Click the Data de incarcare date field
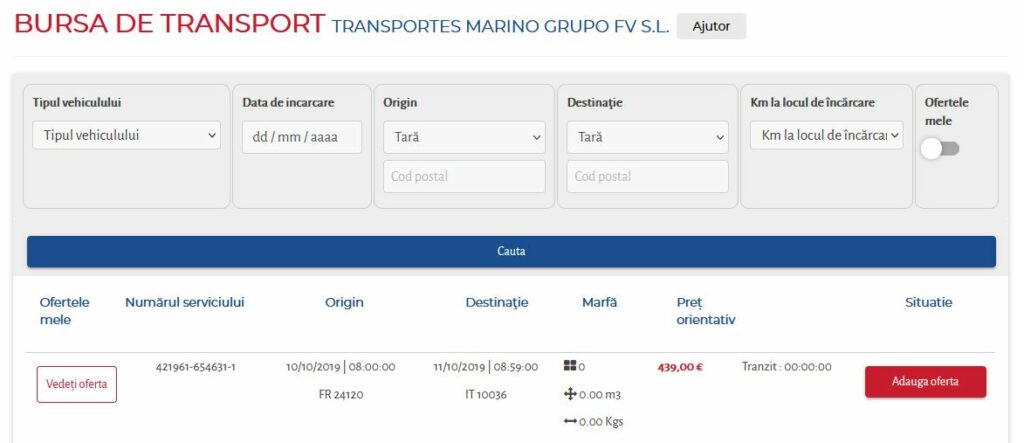 click(x=302, y=137)
